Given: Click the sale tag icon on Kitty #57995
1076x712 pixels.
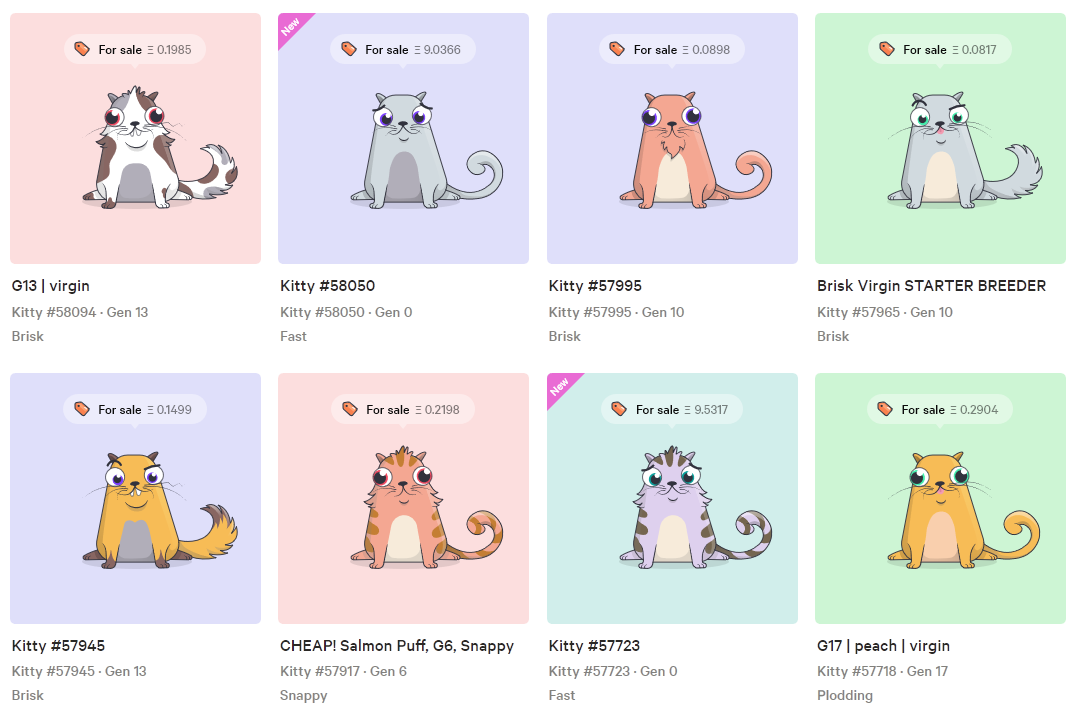Looking at the screenshot, I should pos(617,49).
